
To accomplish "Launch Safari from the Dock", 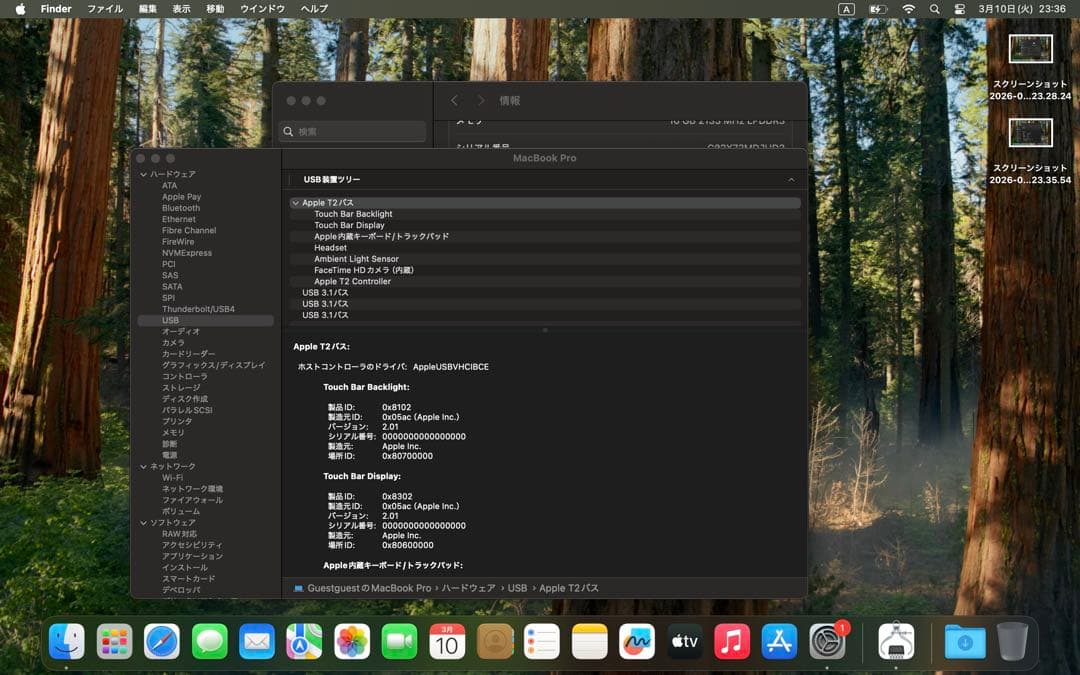I will [x=162, y=641].
